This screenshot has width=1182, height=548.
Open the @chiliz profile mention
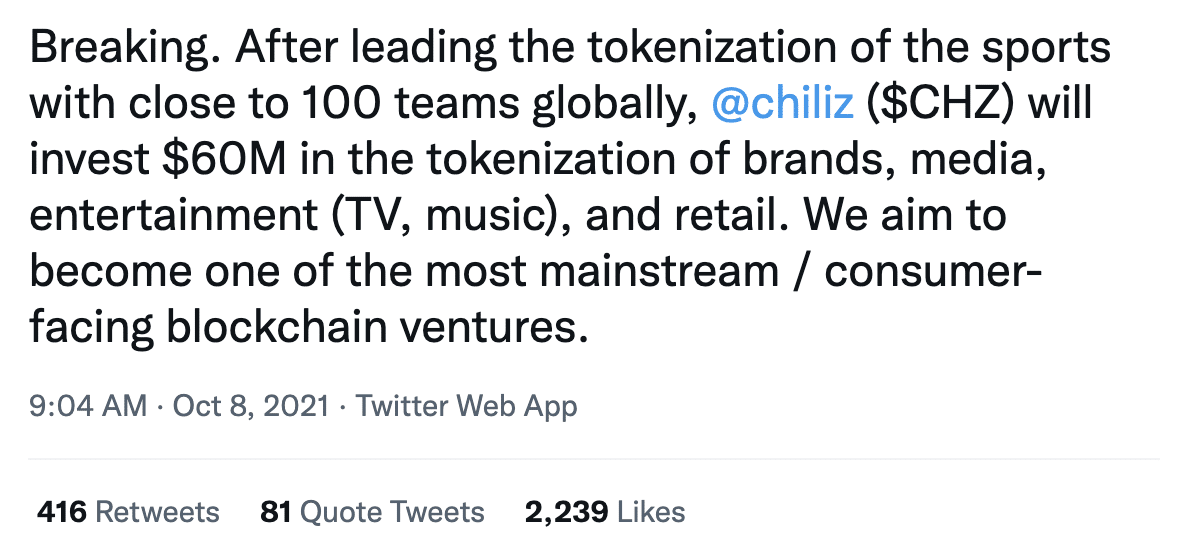pos(782,103)
